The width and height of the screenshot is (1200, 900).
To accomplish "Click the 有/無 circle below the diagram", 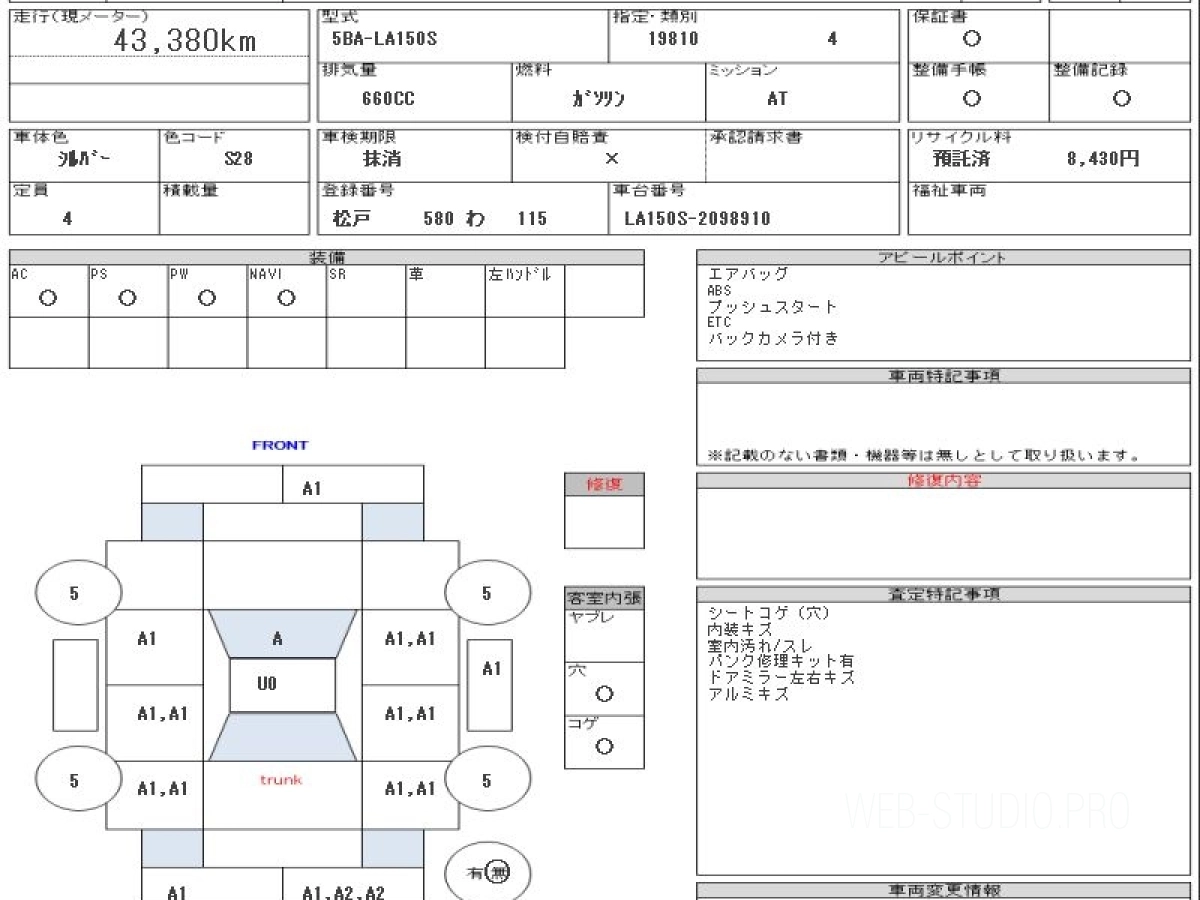I will [x=487, y=872].
